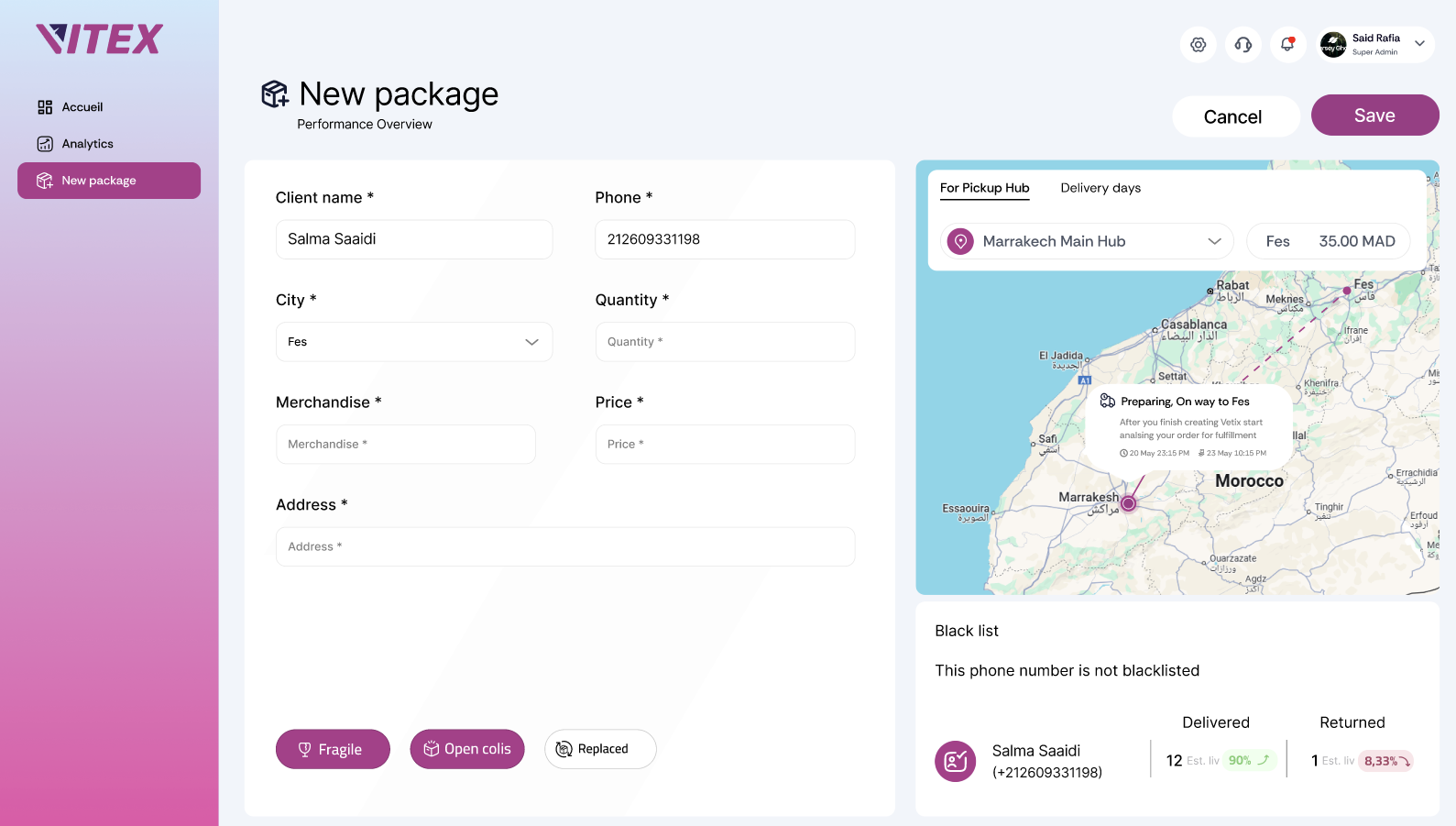Click the Performance Overview subtitle
Viewport: 1456px width, 826px height.
coord(365,125)
